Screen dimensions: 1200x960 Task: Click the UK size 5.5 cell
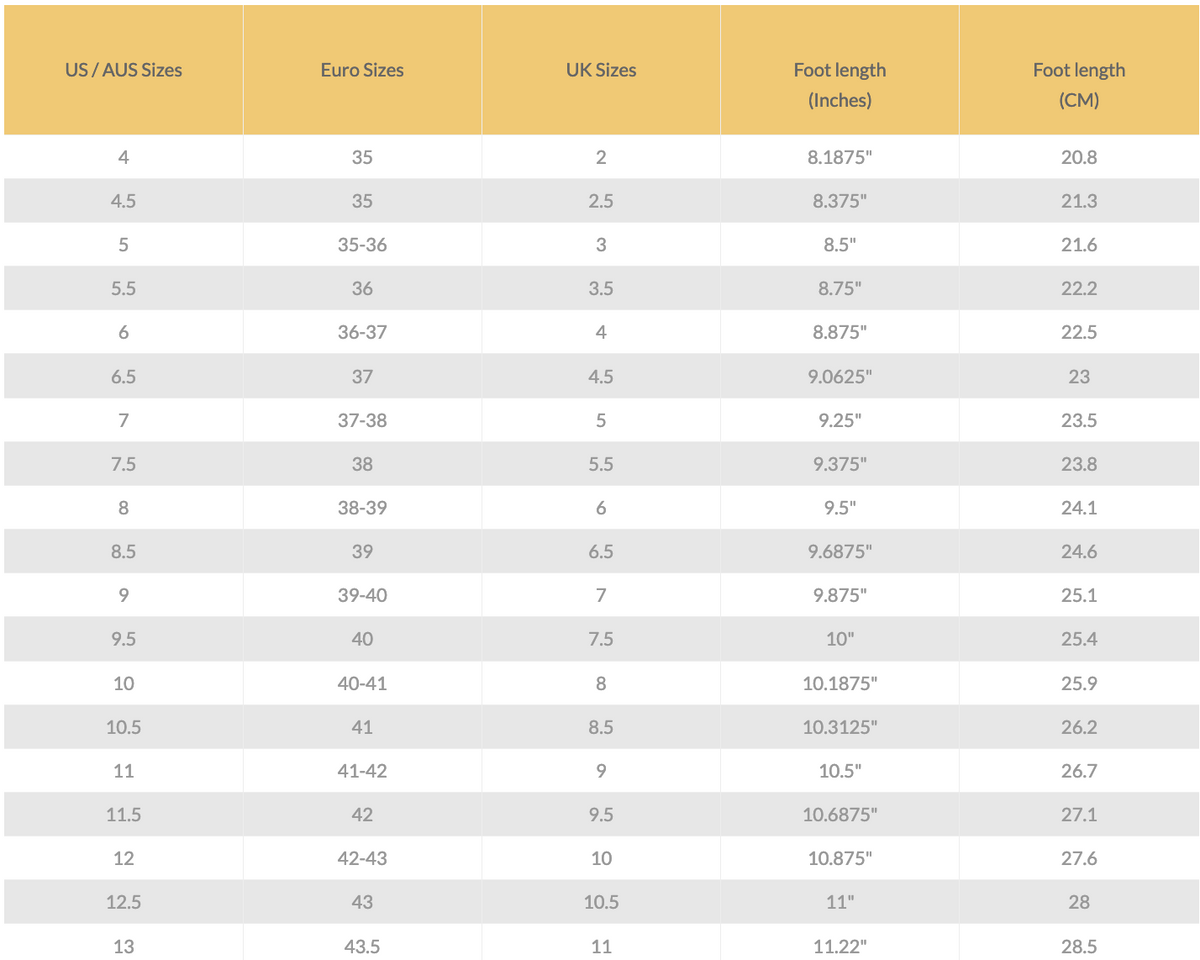point(601,464)
